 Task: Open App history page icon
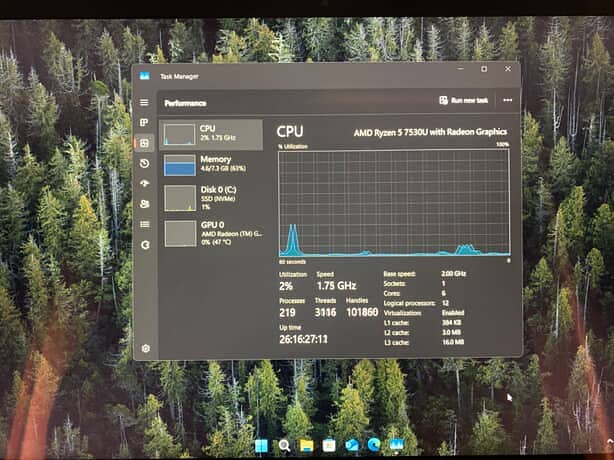[144, 163]
